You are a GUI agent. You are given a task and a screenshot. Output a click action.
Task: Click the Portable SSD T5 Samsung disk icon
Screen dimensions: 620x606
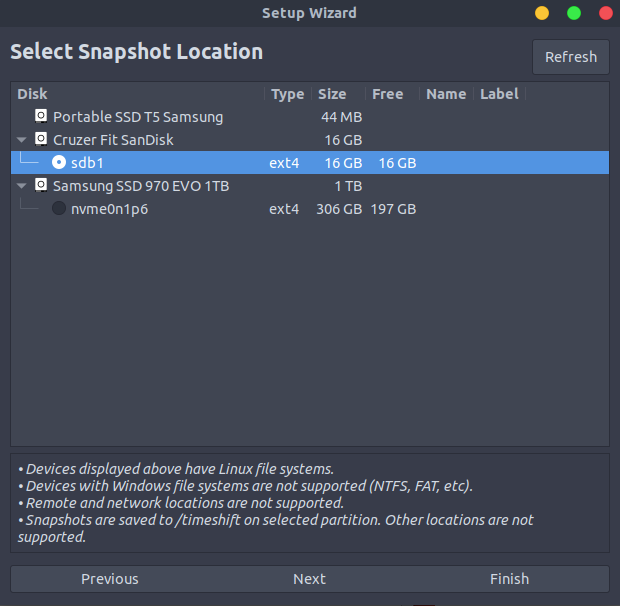click(41, 117)
